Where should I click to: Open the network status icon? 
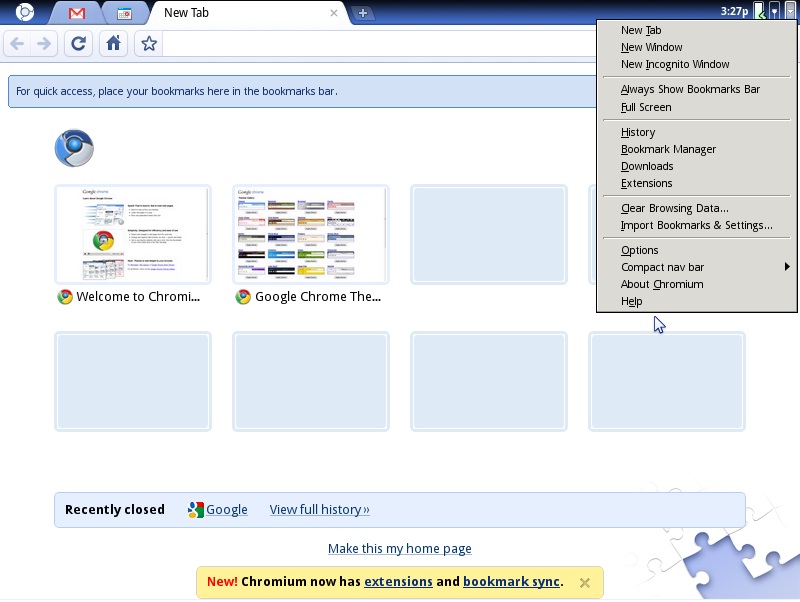pyautogui.click(x=775, y=10)
